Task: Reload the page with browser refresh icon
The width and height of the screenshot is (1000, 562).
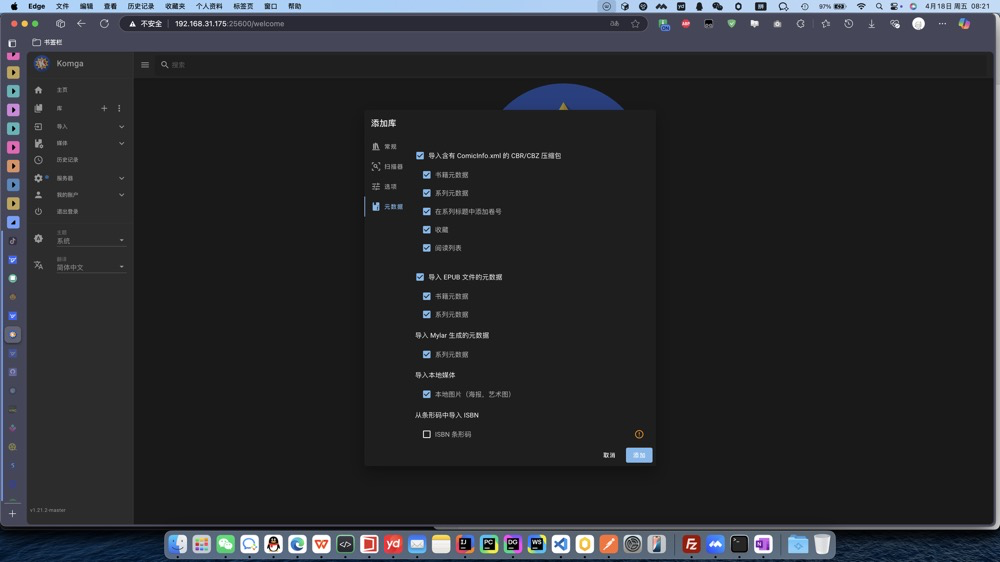Action: pos(104,24)
